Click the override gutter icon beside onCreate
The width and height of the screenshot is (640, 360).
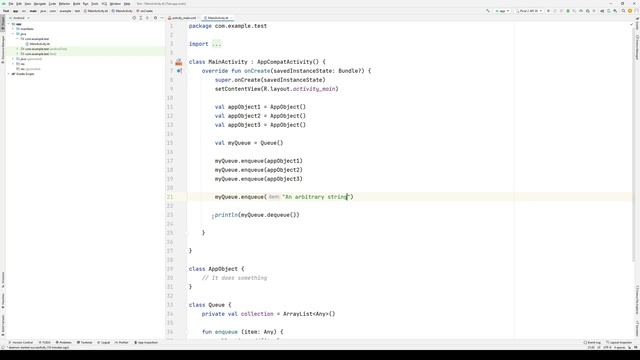pos(179,71)
